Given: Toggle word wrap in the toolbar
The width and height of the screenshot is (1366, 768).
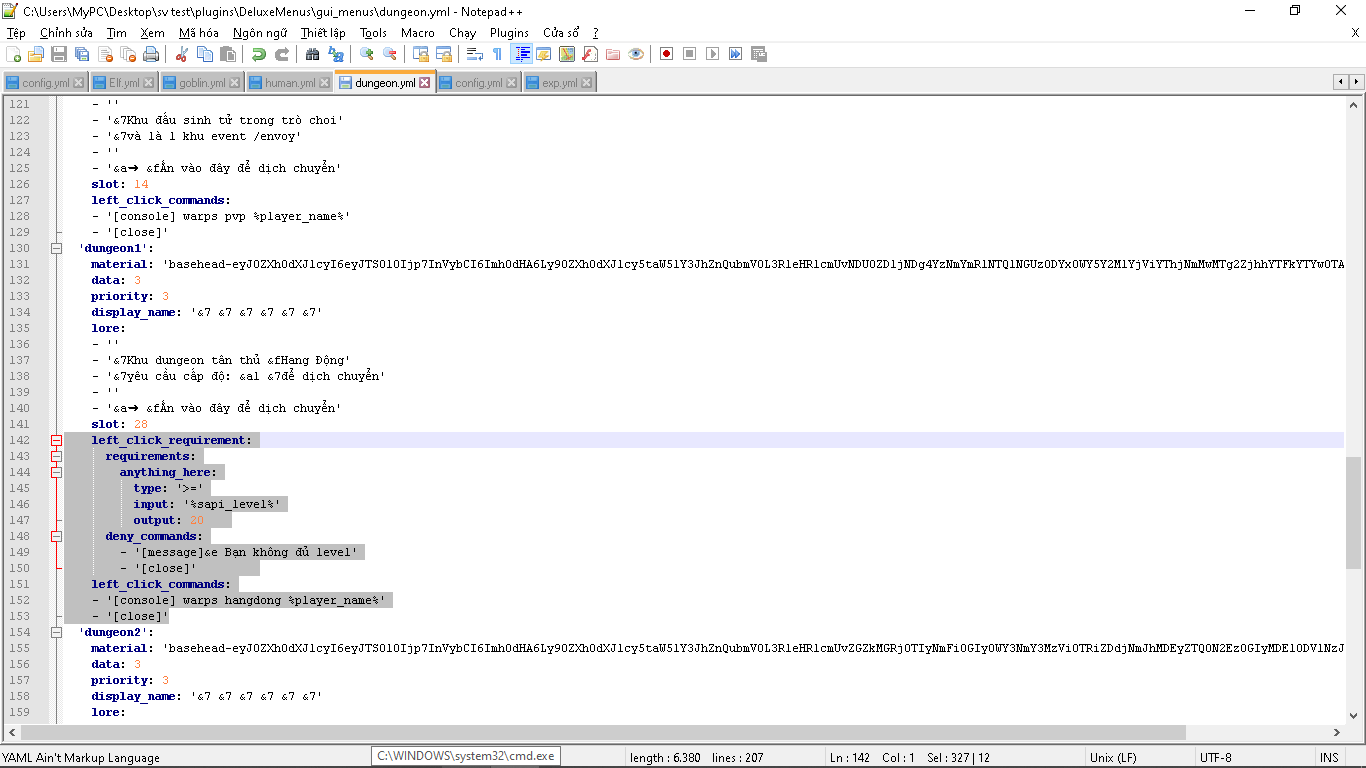Looking at the screenshot, I should 475,54.
